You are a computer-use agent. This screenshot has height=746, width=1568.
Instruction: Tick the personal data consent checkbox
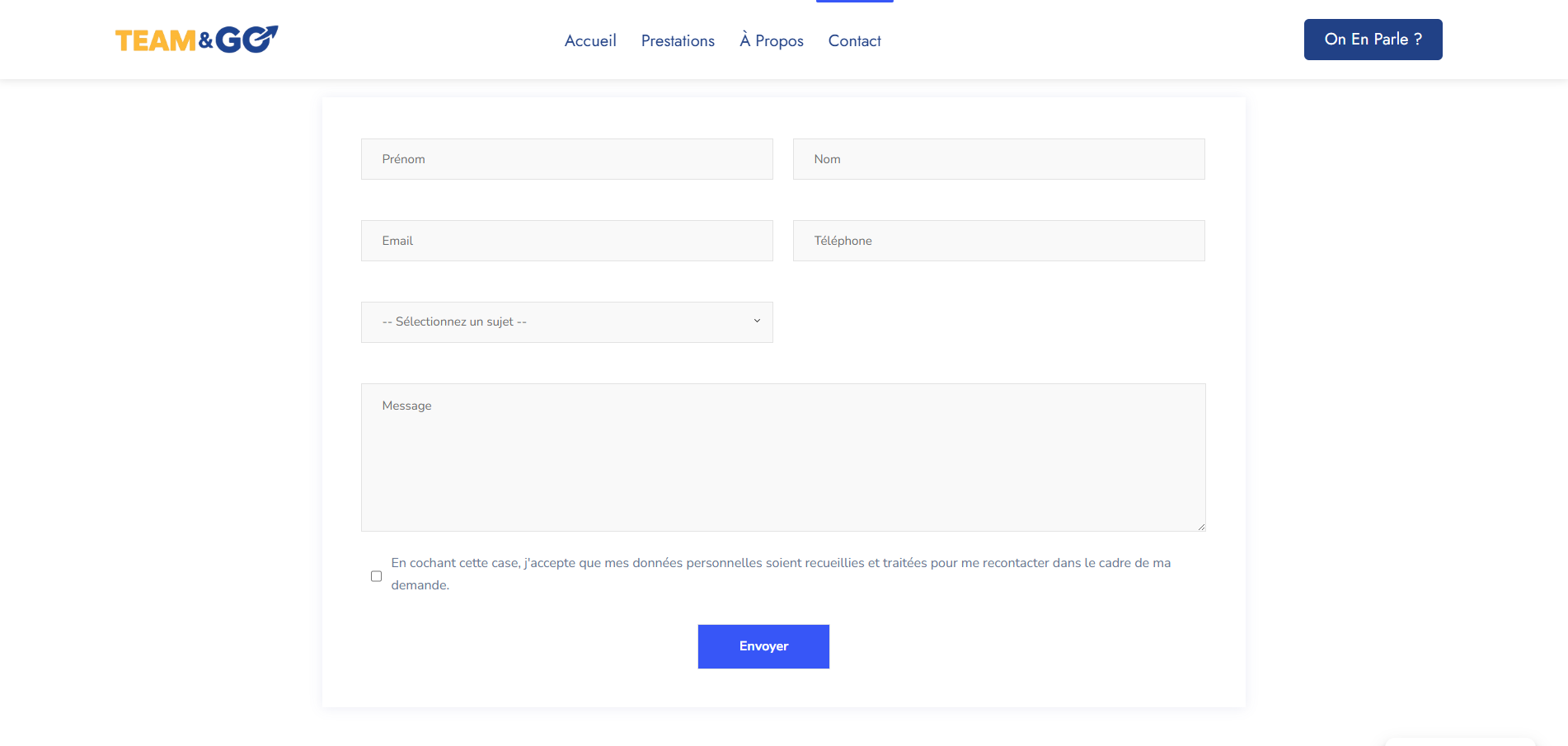pos(376,576)
